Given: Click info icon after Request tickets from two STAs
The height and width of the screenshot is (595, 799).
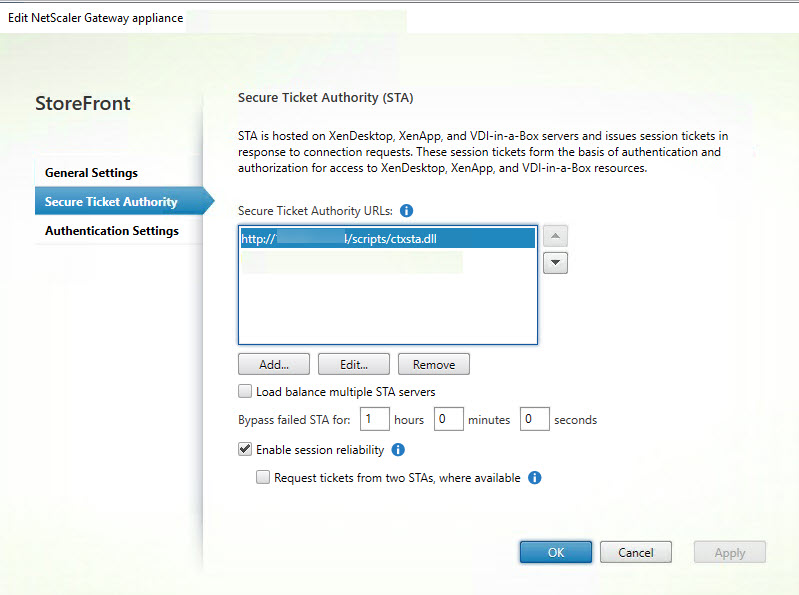Looking at the screenshot, I should pyautogui.click(x=534, y=478).
